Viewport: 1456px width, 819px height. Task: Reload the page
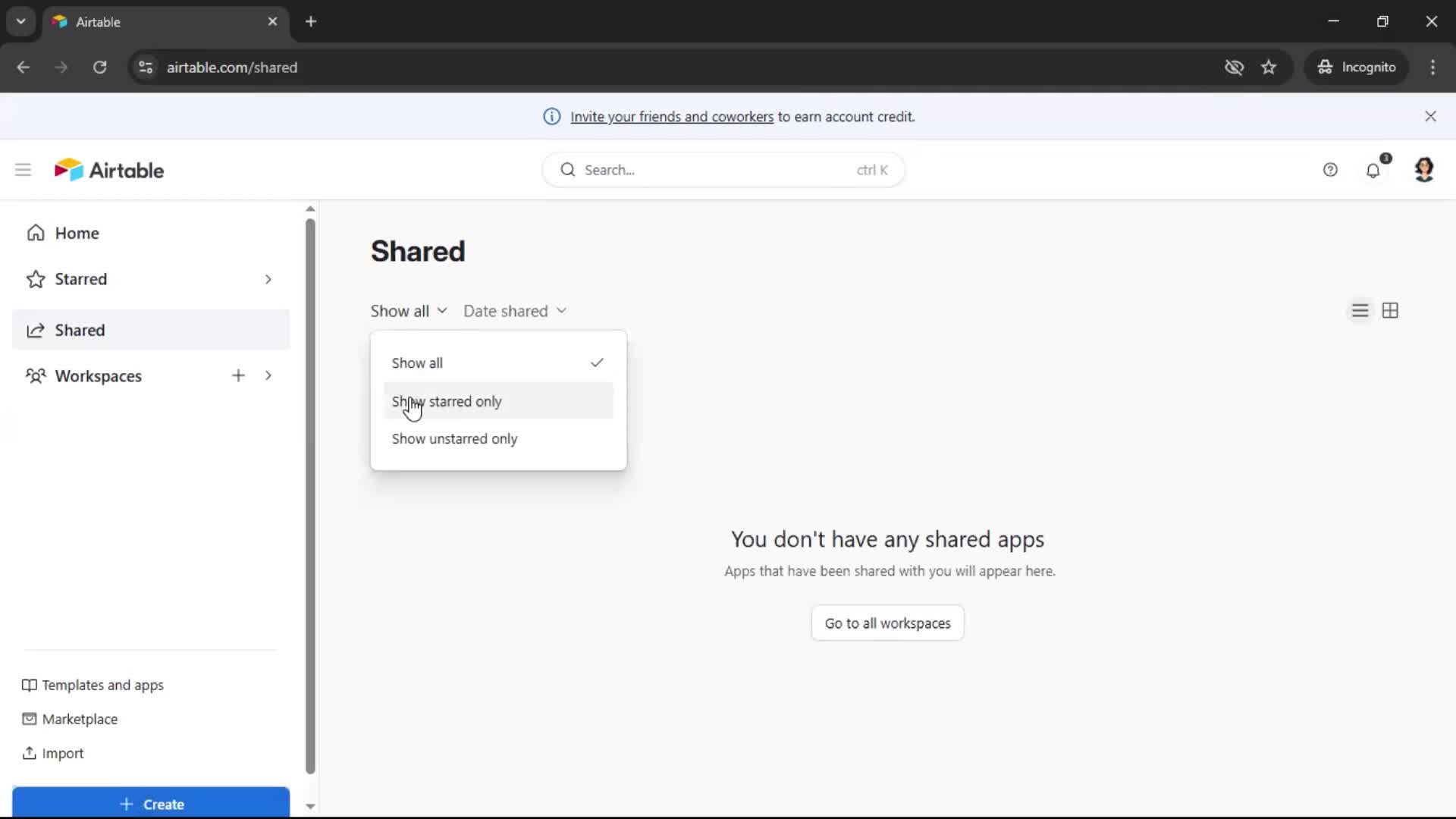coord(99,67)
